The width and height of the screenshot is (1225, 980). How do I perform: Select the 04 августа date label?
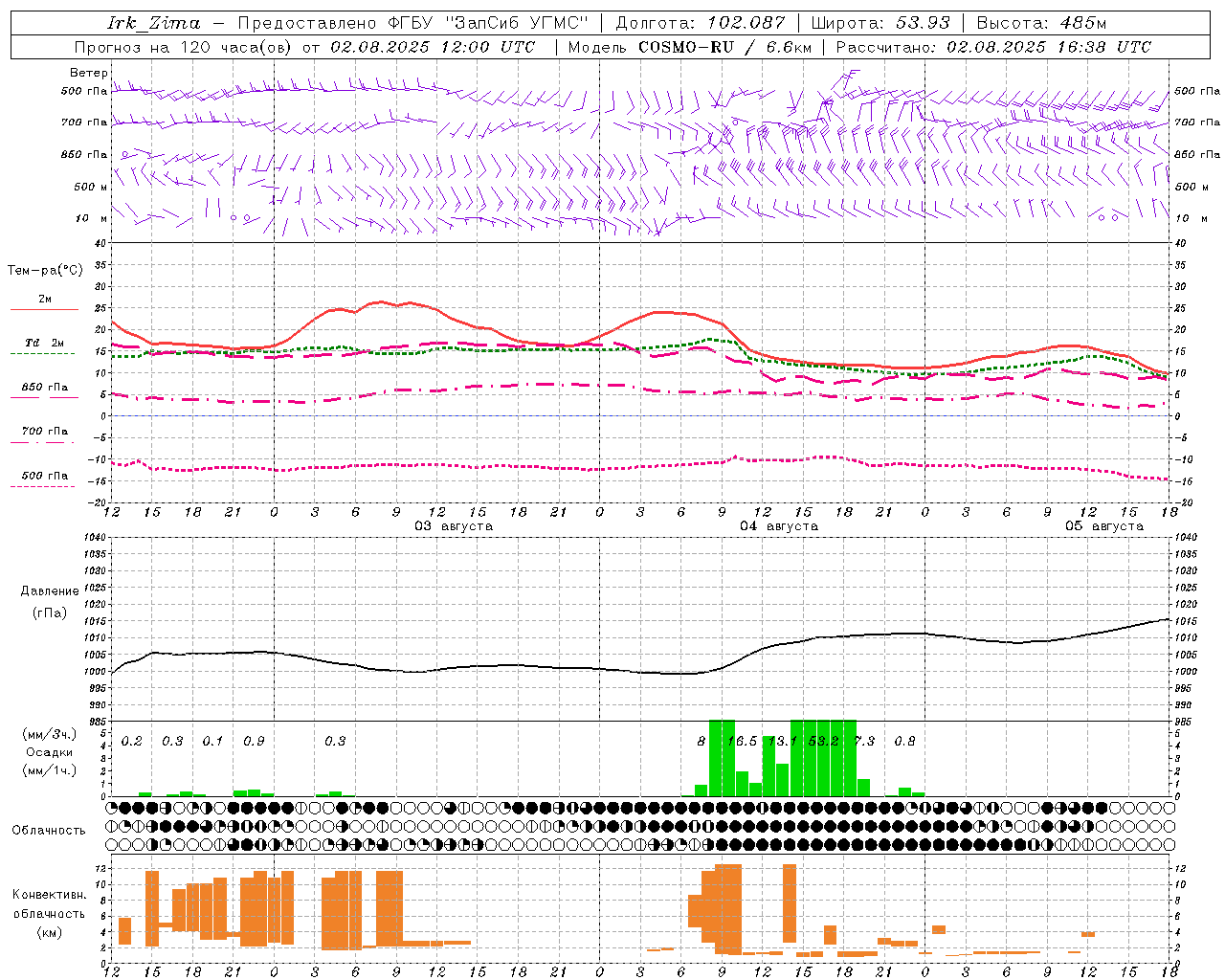779,525
